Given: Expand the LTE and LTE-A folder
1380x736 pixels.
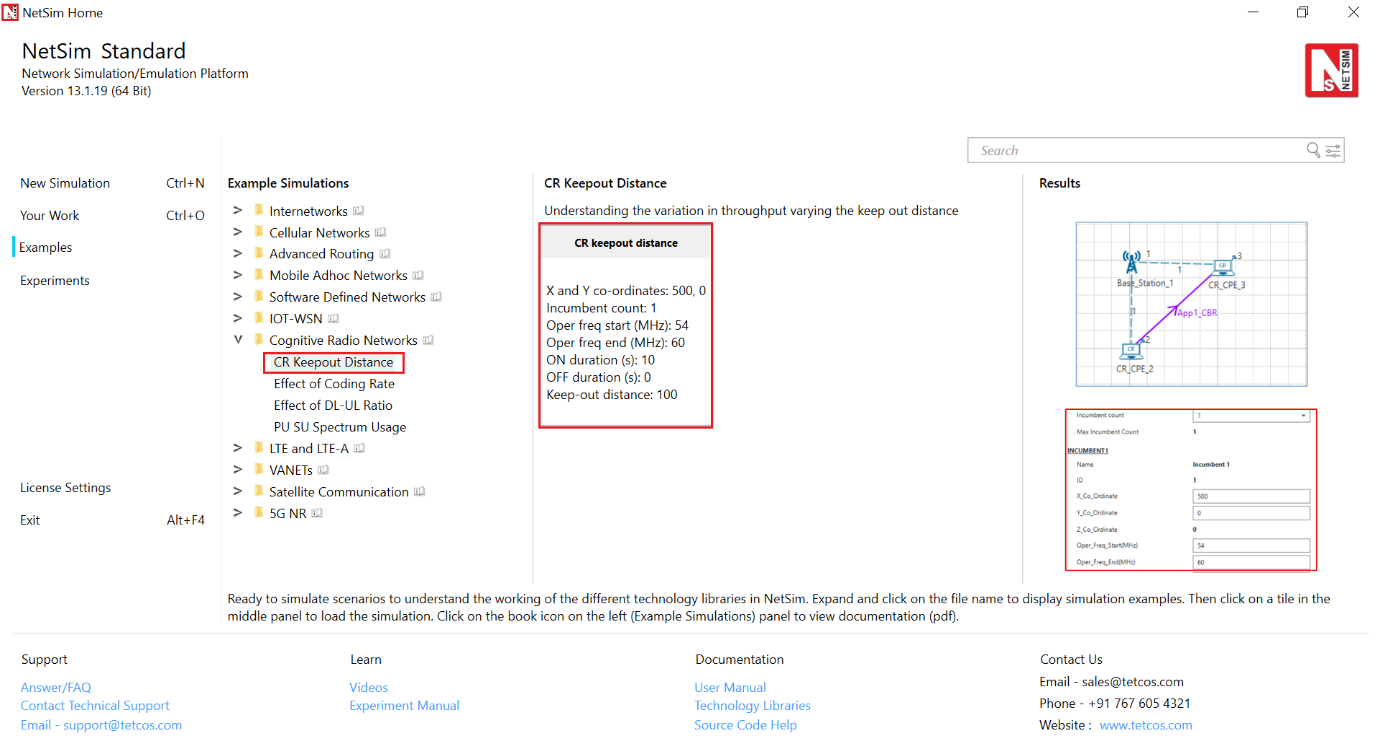Looking at the screenshot, I should pyautogui.click(x=238, y=448).
